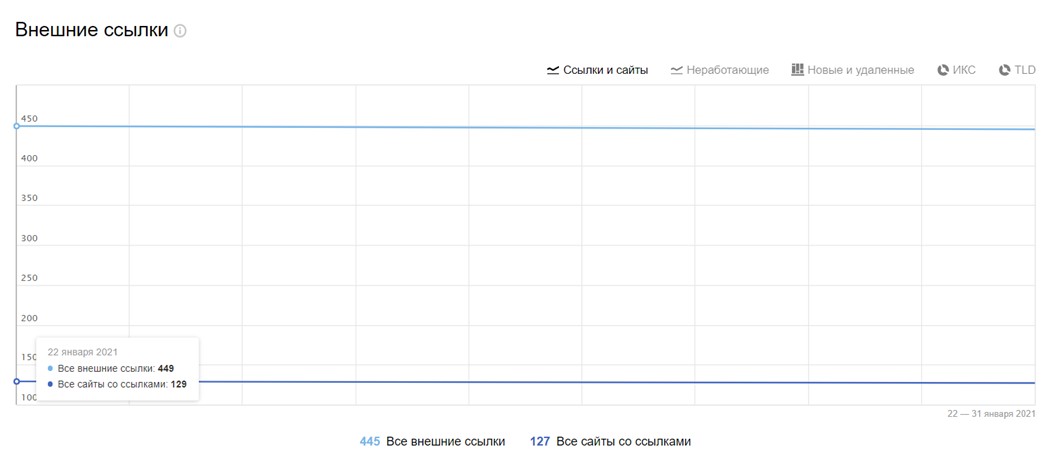Click the 445 count in the legend

[370, 441]
